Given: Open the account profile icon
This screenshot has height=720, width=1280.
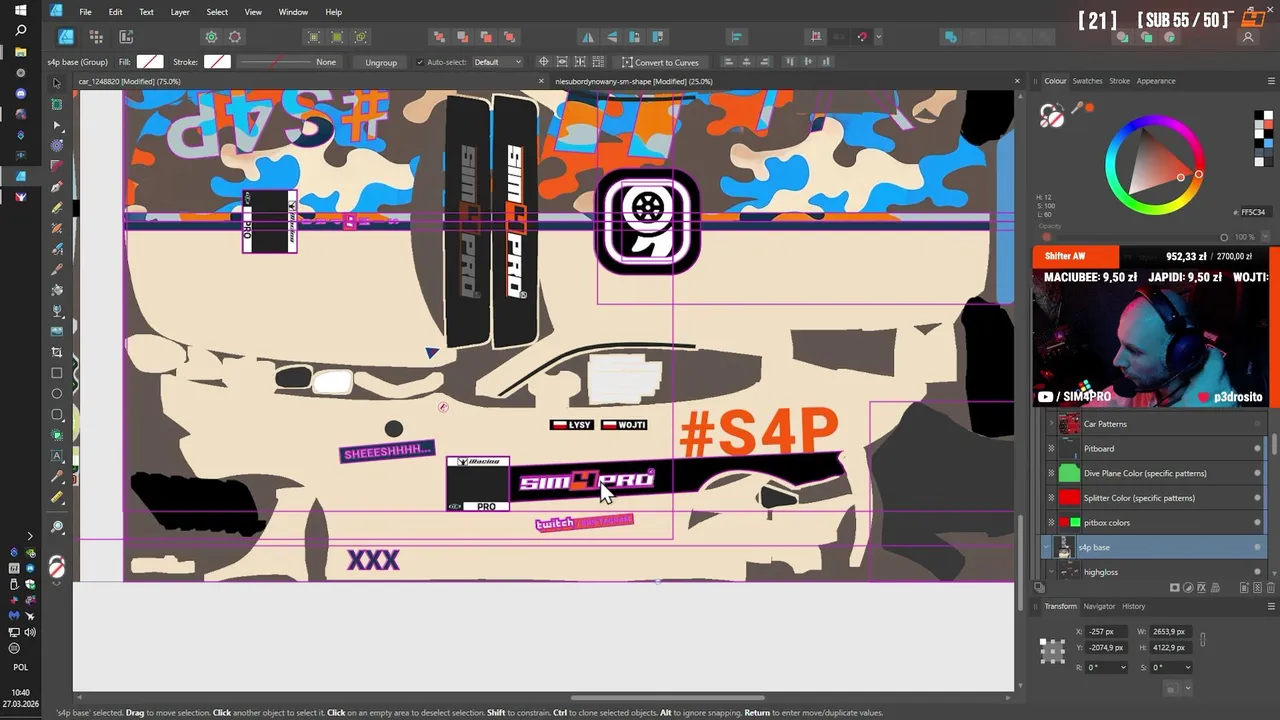Looking at the screenshot, I should [1248, 37].
